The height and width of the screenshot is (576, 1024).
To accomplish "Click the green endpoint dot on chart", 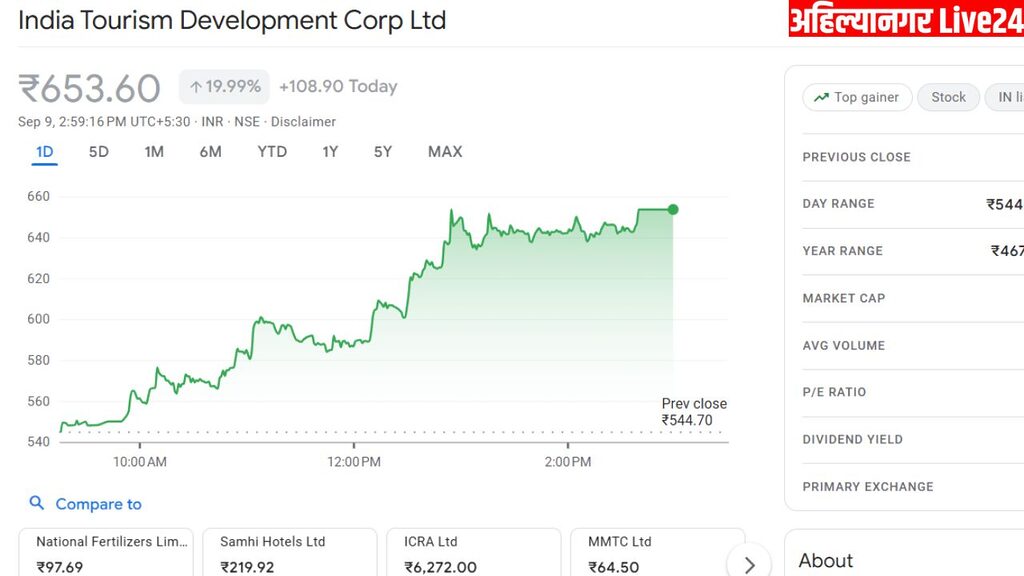I will [673, 210].
